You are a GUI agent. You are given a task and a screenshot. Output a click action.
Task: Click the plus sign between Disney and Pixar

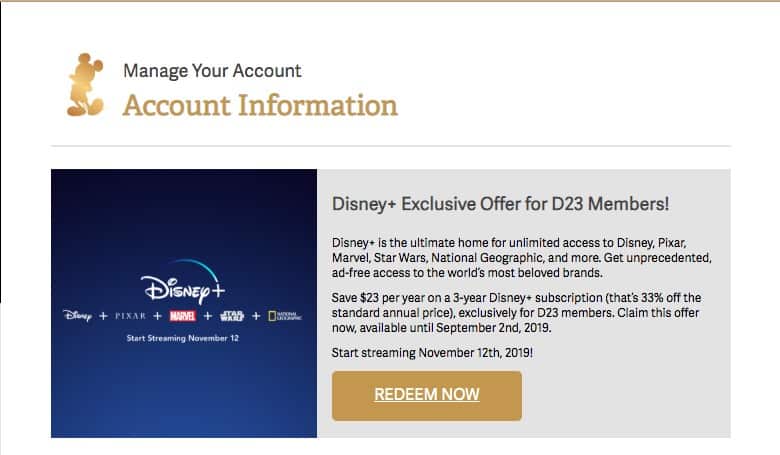pyautogui.click(x=103, y=316)
